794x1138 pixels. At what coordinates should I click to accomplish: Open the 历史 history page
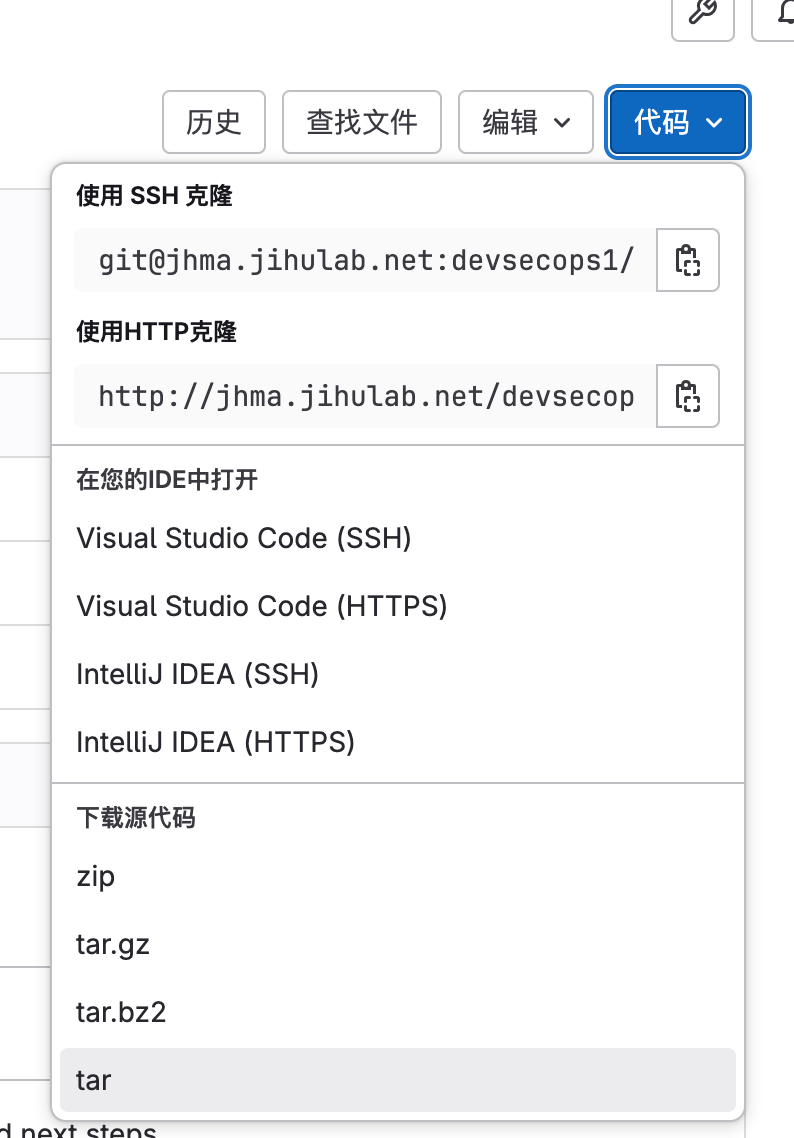coord(213,122)
